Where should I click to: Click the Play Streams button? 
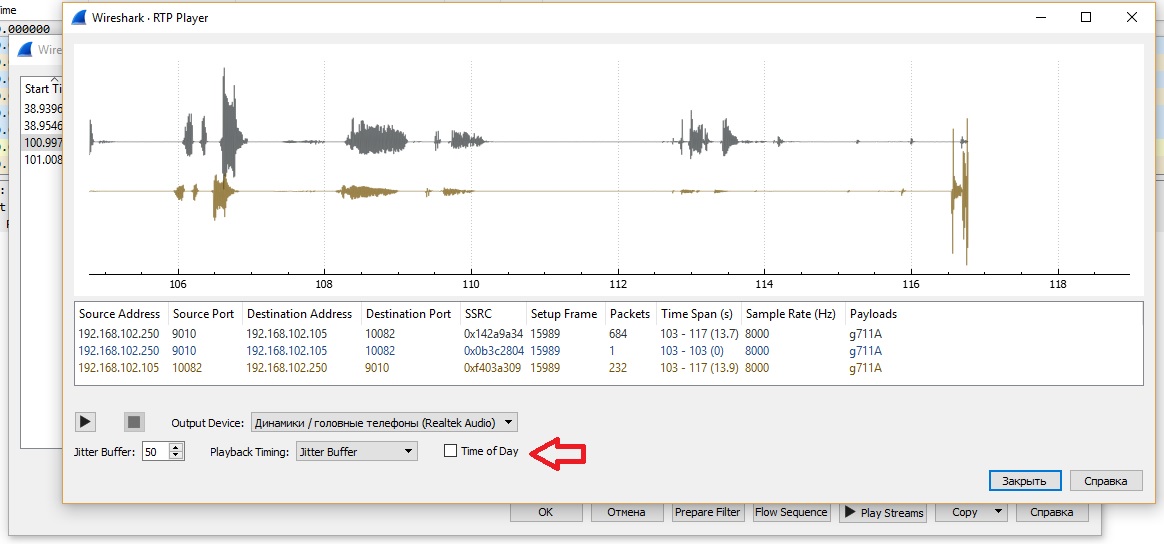click(x=883, y=512)
